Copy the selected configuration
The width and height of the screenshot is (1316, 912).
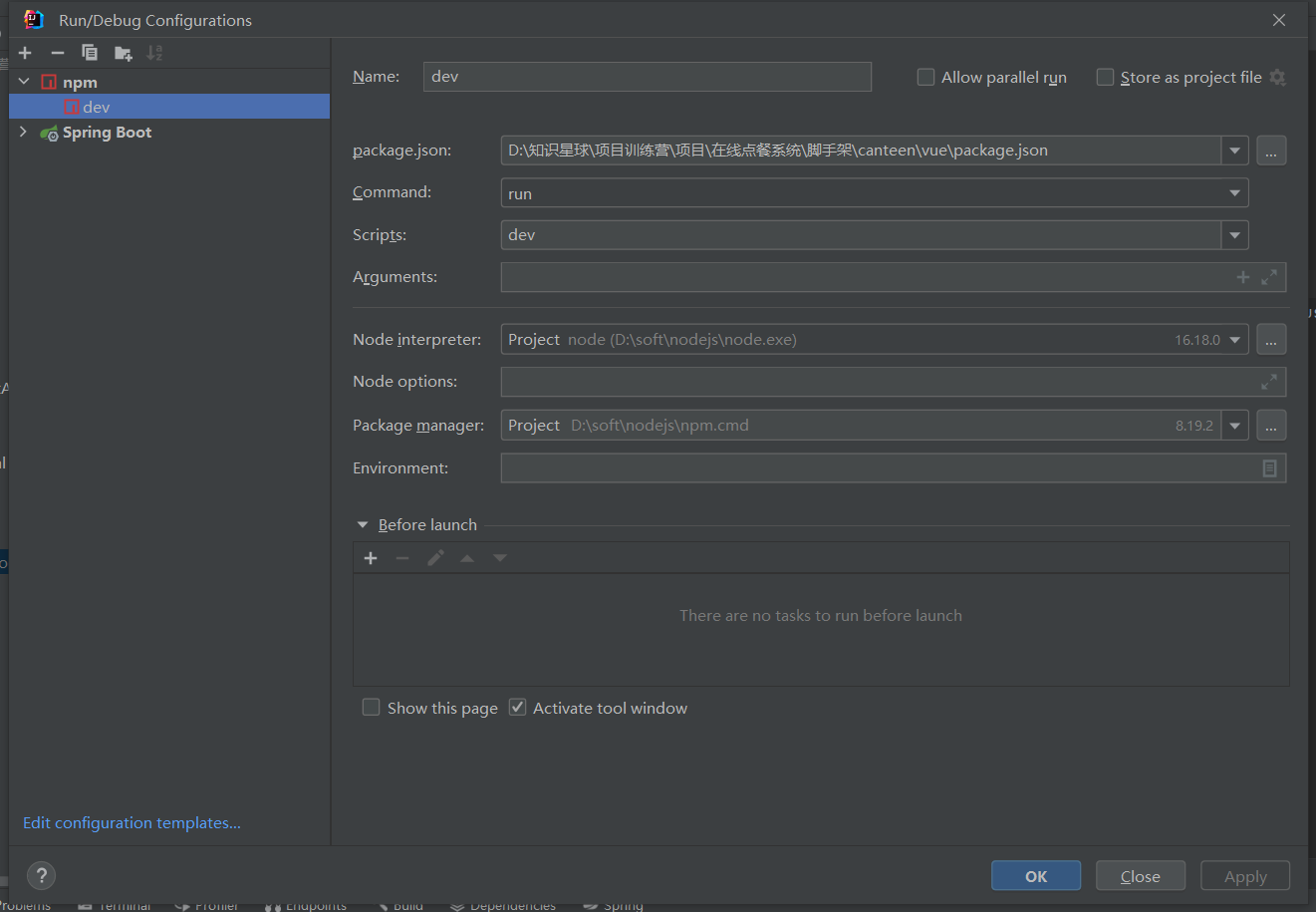90,53
